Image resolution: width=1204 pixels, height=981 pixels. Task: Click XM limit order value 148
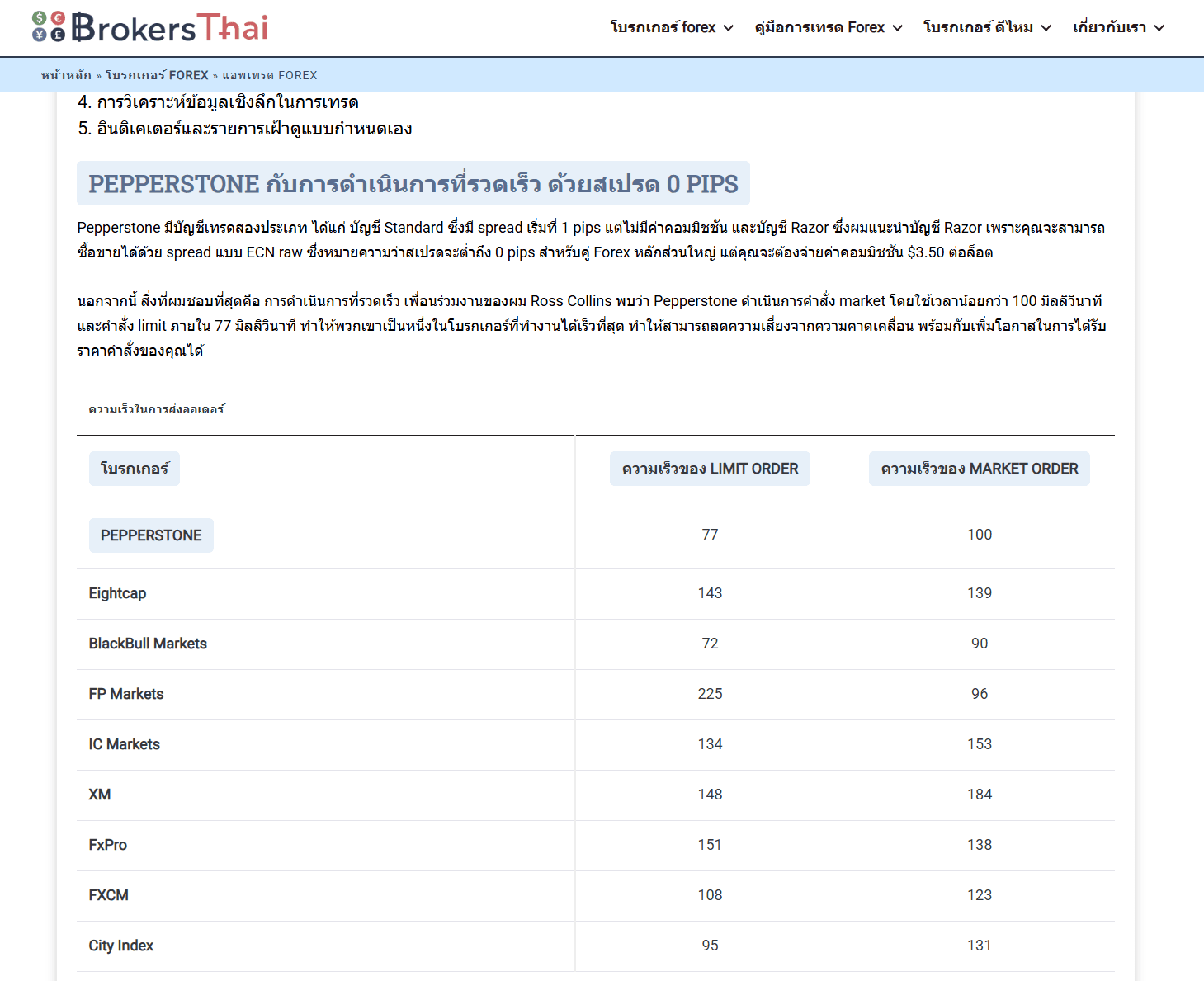pos(710,795)
